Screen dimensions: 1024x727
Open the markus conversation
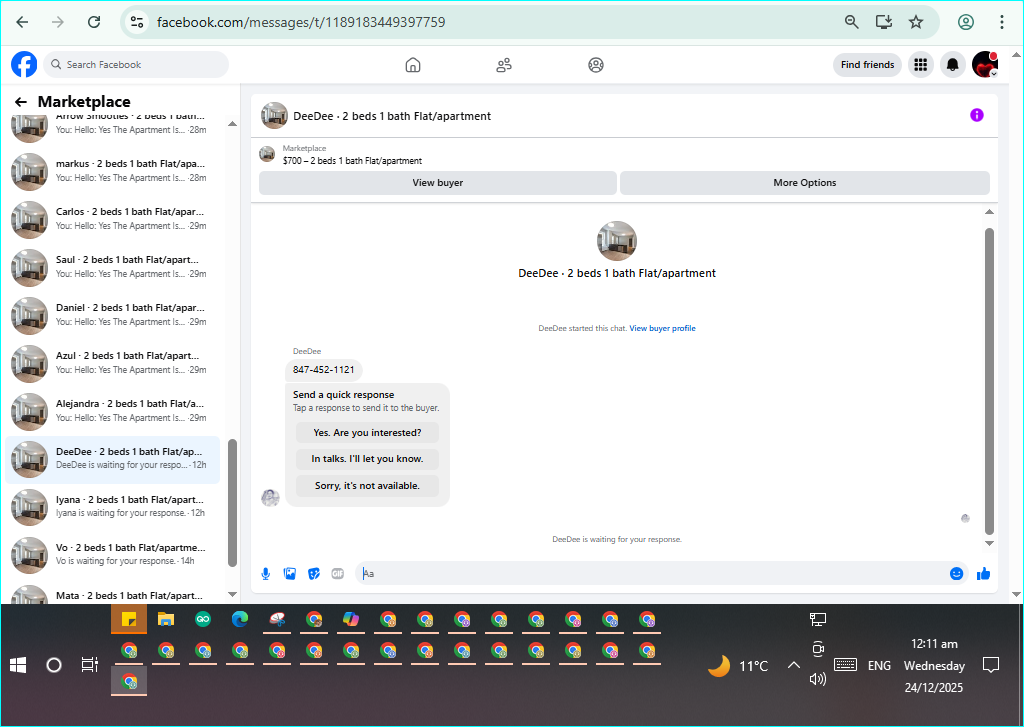(113, 171)
